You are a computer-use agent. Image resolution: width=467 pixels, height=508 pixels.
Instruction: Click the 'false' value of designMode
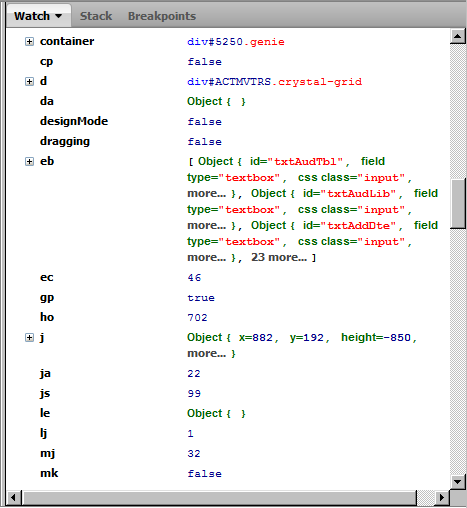click(204, 122)
